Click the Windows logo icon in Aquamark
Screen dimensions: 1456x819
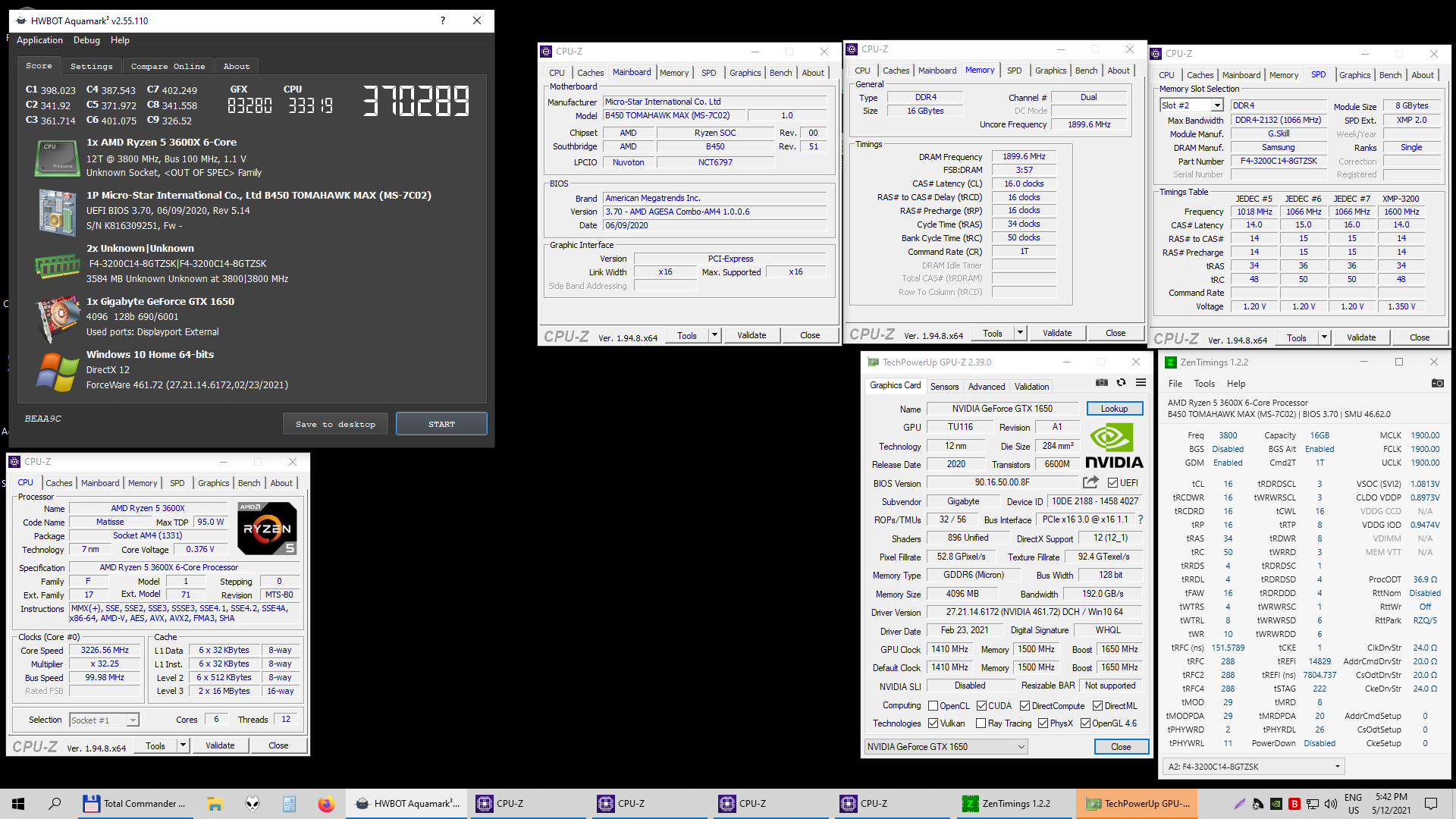(x=58, y=372)
